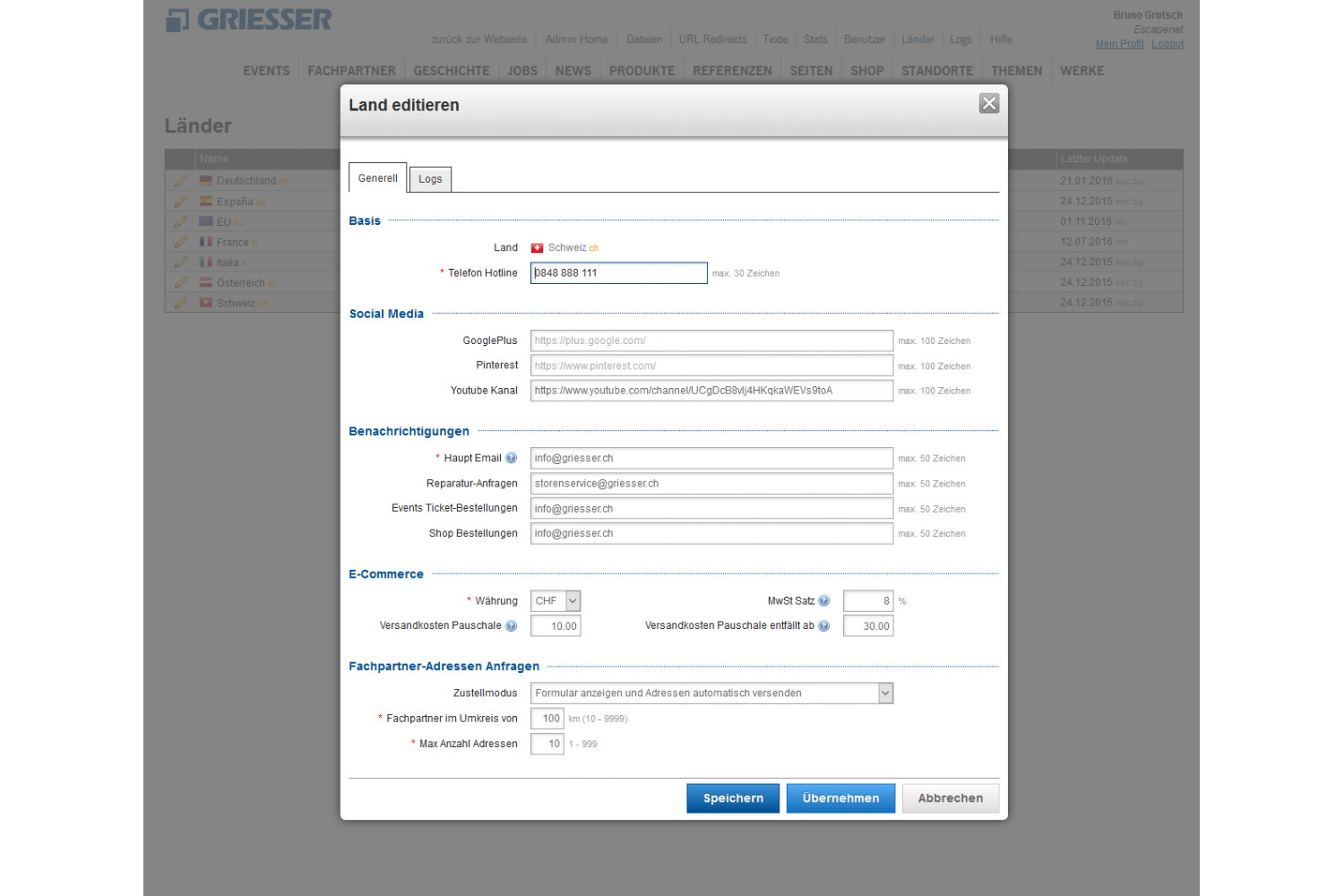Expand the Zustellmodus dropdown
The image size is (1344, 896).
(885, 694)
